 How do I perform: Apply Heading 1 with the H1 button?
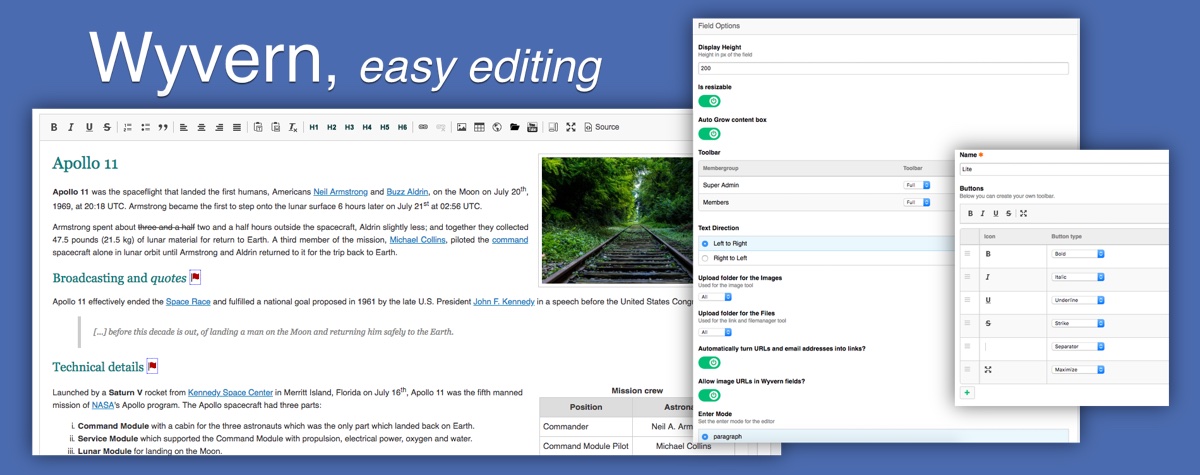pos(314,127)
